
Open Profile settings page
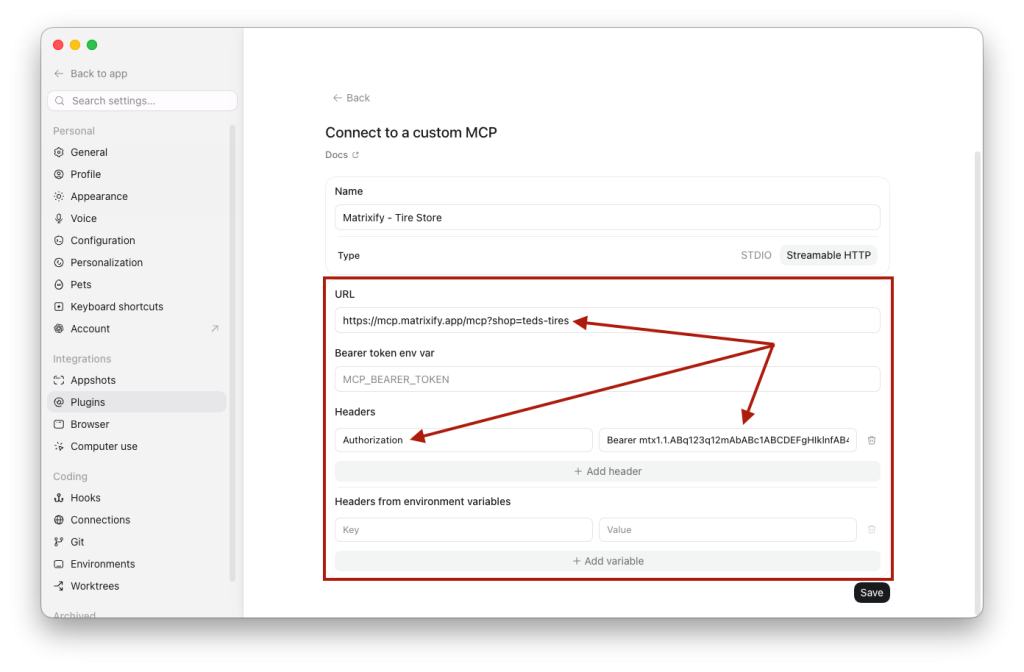click(137, 174)
